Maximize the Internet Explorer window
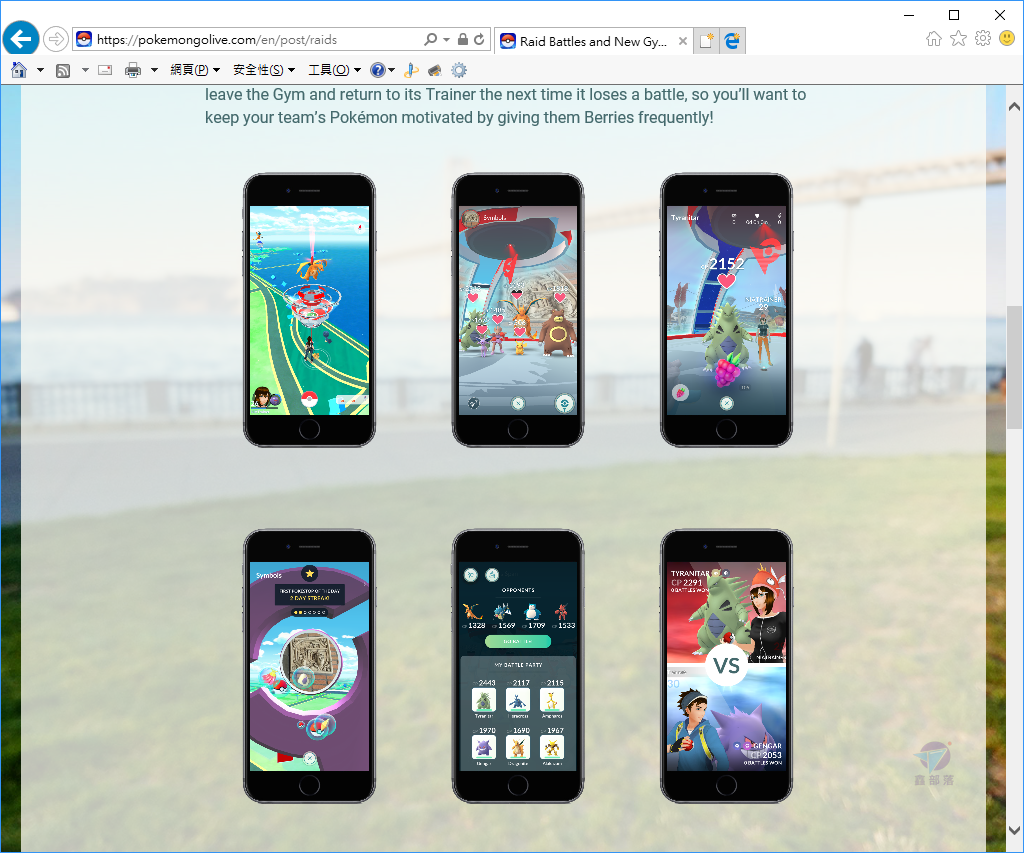Viewport: 1024px width, 853px height. tap(953, 15)
